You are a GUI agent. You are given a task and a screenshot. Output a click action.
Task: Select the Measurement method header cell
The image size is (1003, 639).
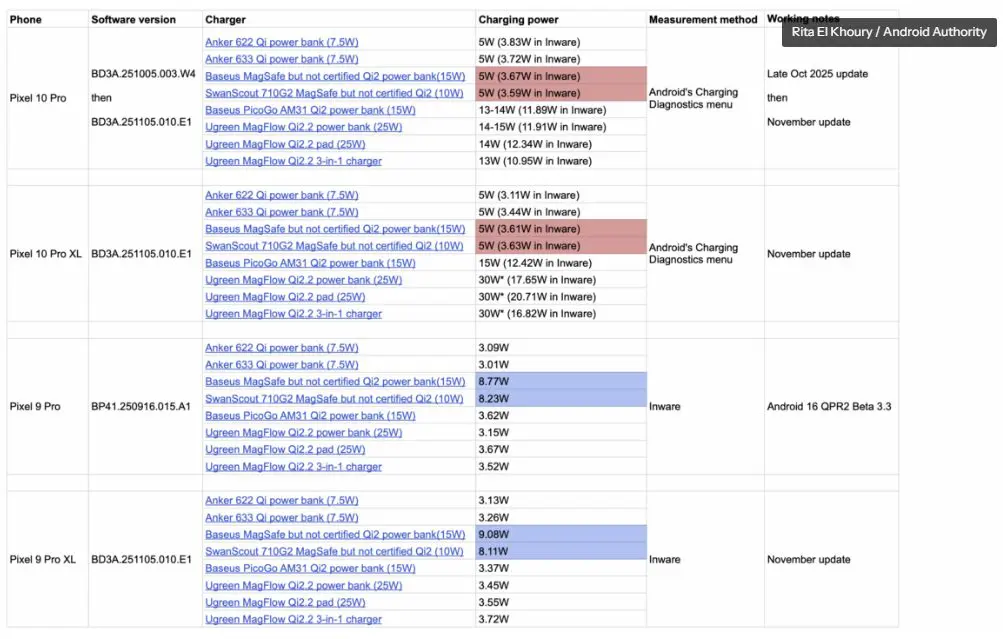pos(702,20)
